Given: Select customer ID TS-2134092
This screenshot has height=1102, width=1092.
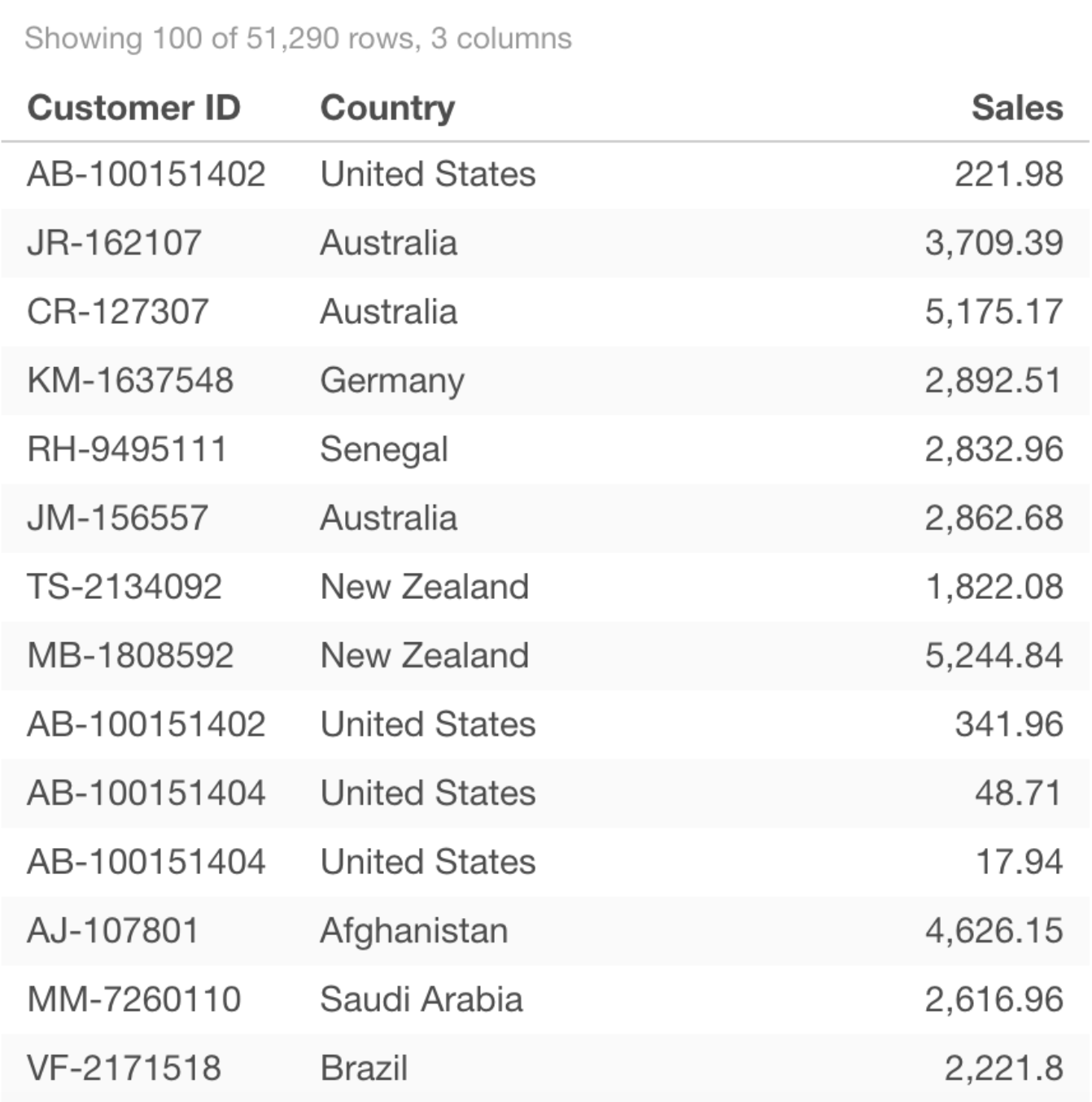Looking at the screenshot, I should pos(124,587).
